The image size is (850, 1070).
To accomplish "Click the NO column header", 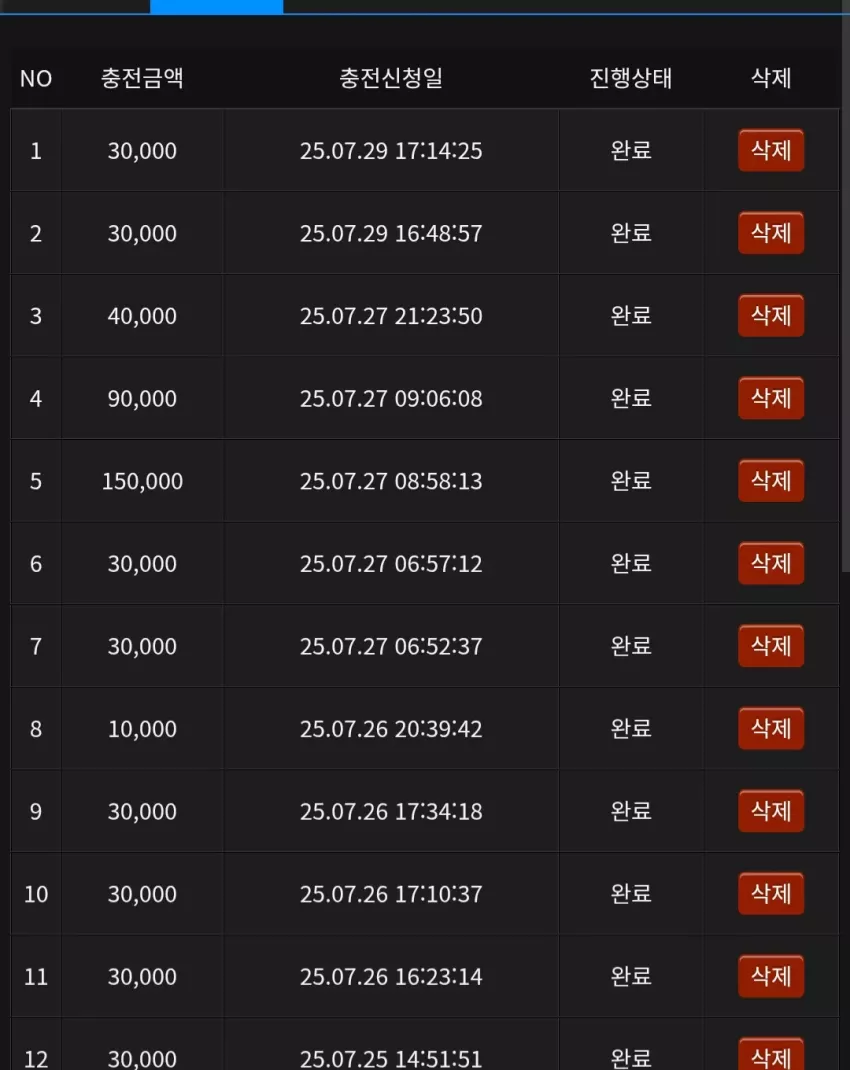I will 36,78.
